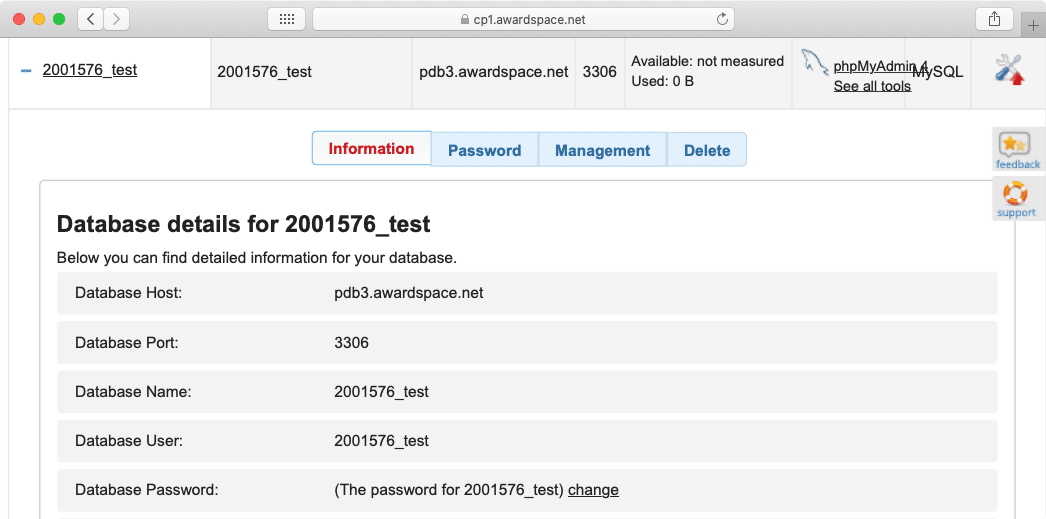Viewport: 1046px width, 519px height.
Task: Click the 2001576_test database name link
Action: click(x=90, y=70)
